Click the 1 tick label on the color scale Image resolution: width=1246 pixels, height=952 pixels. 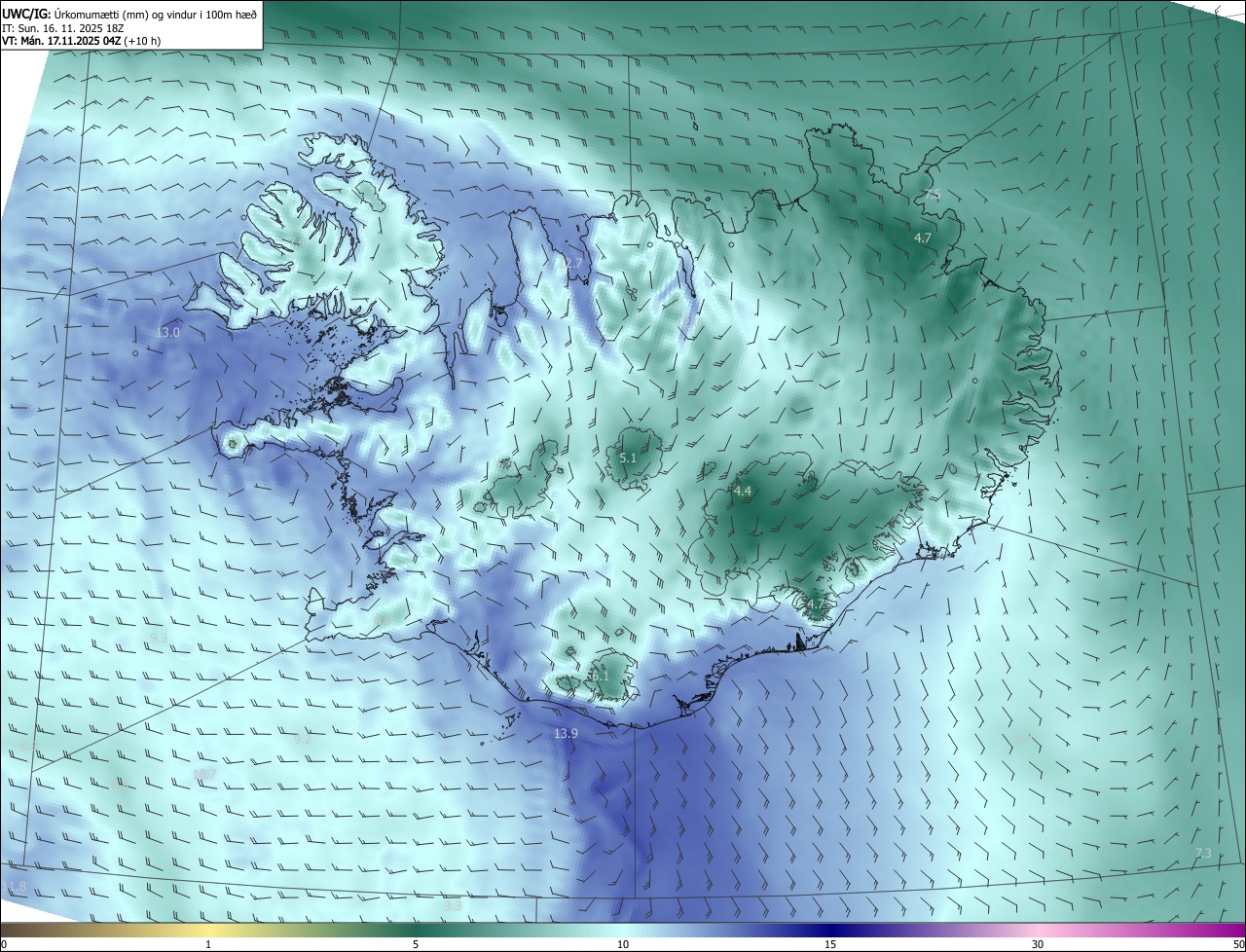208,944
